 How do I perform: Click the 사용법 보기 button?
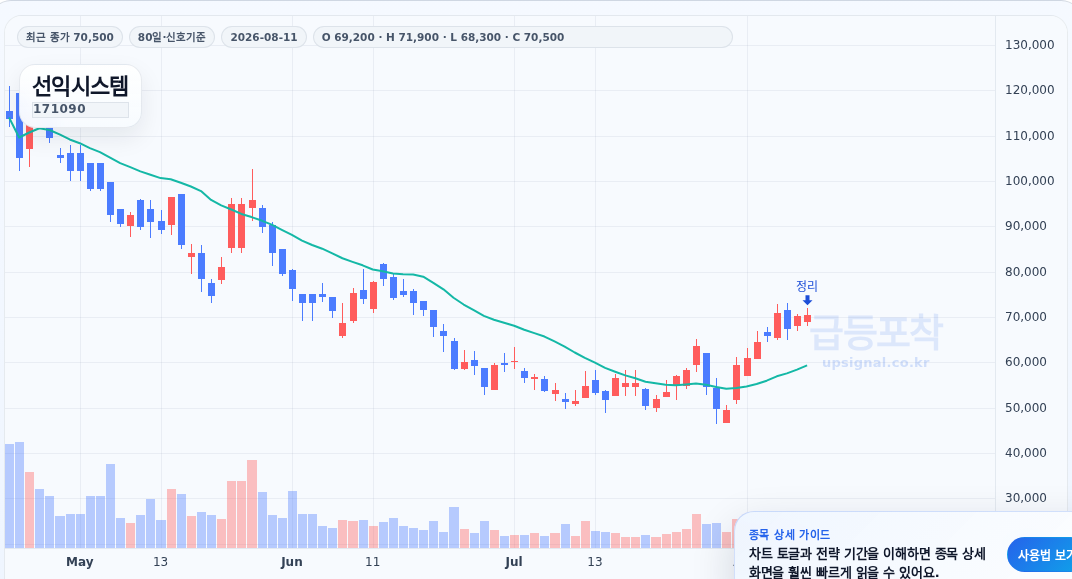point(1041,555)
